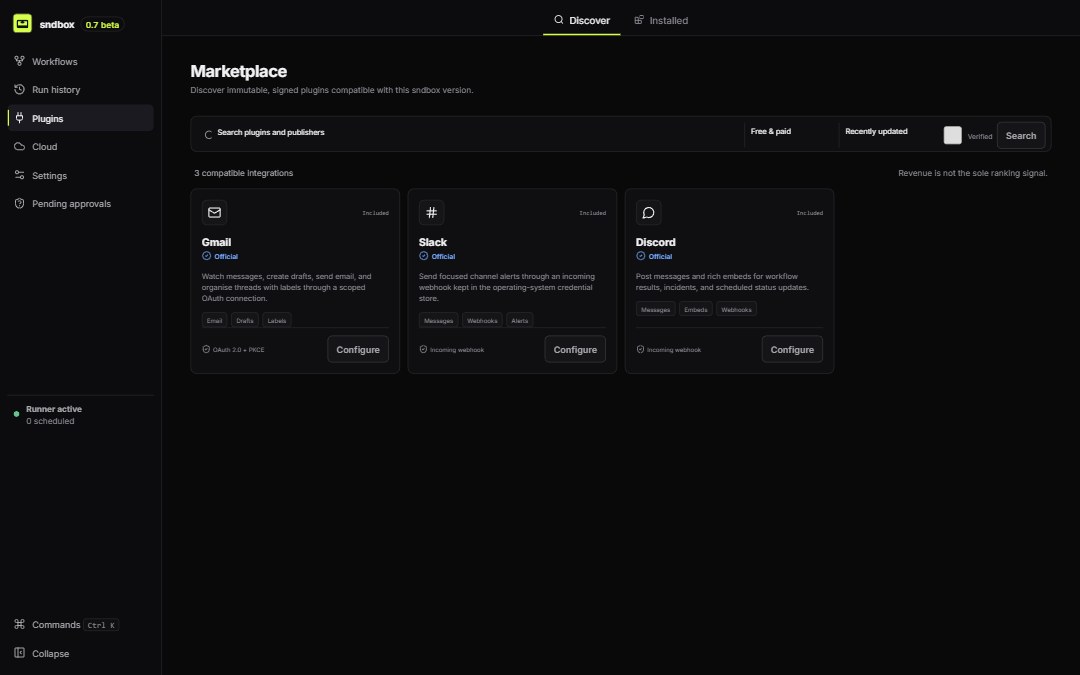Switch to the Discover tab

tap(581, 20)
